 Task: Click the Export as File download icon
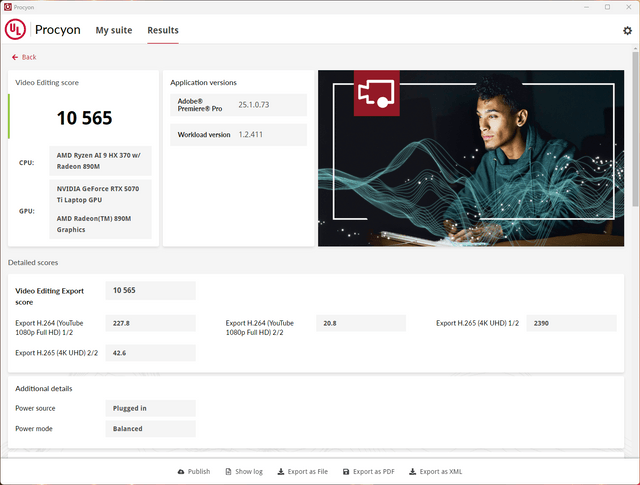[x=281, y=472]
